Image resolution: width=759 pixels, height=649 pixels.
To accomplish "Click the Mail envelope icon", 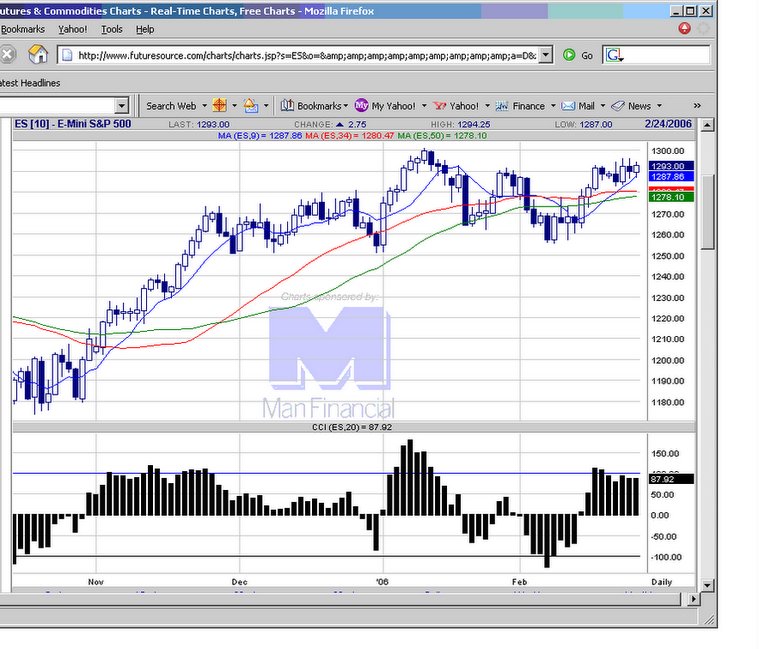I will click(x=568, y=106).
